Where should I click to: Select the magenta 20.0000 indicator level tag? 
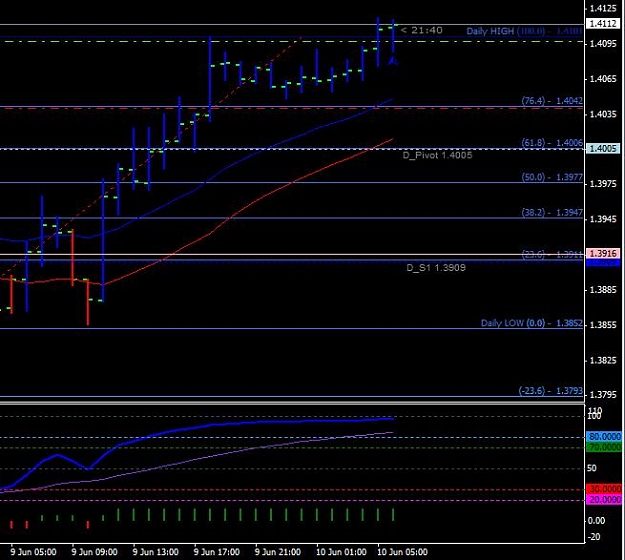604,499
